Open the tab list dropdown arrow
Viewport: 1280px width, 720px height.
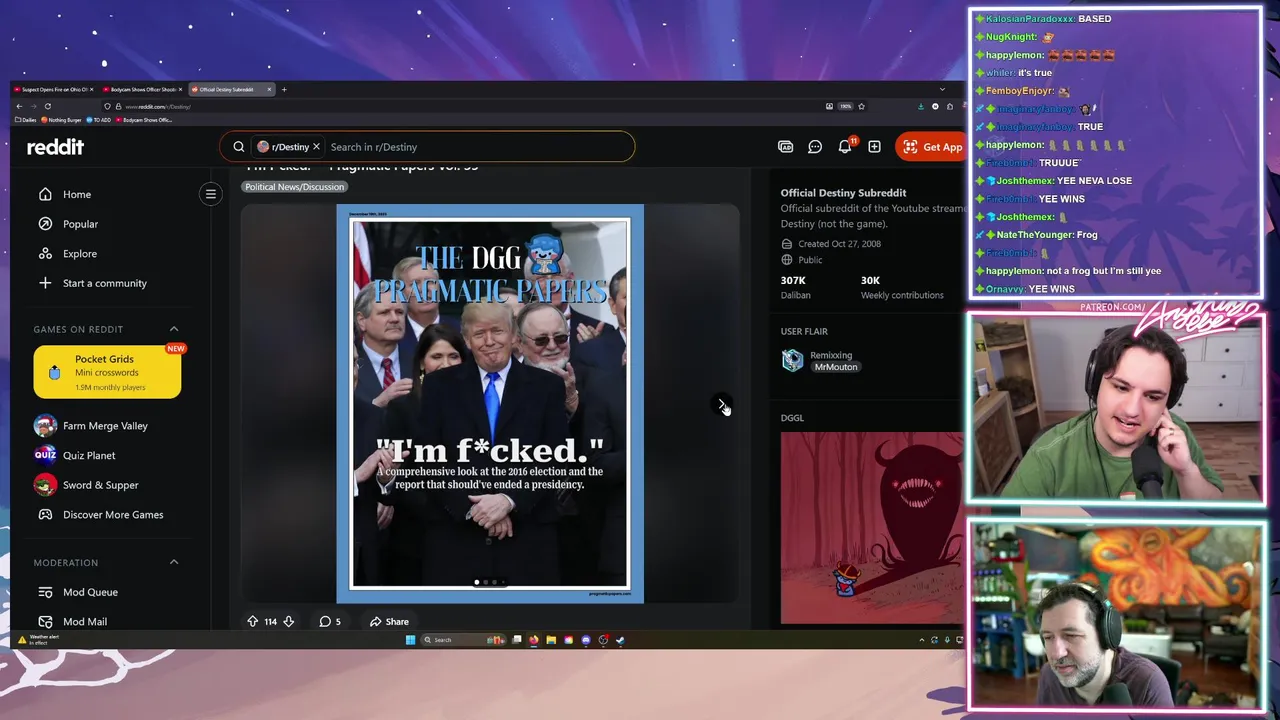(x=941, y=89)
